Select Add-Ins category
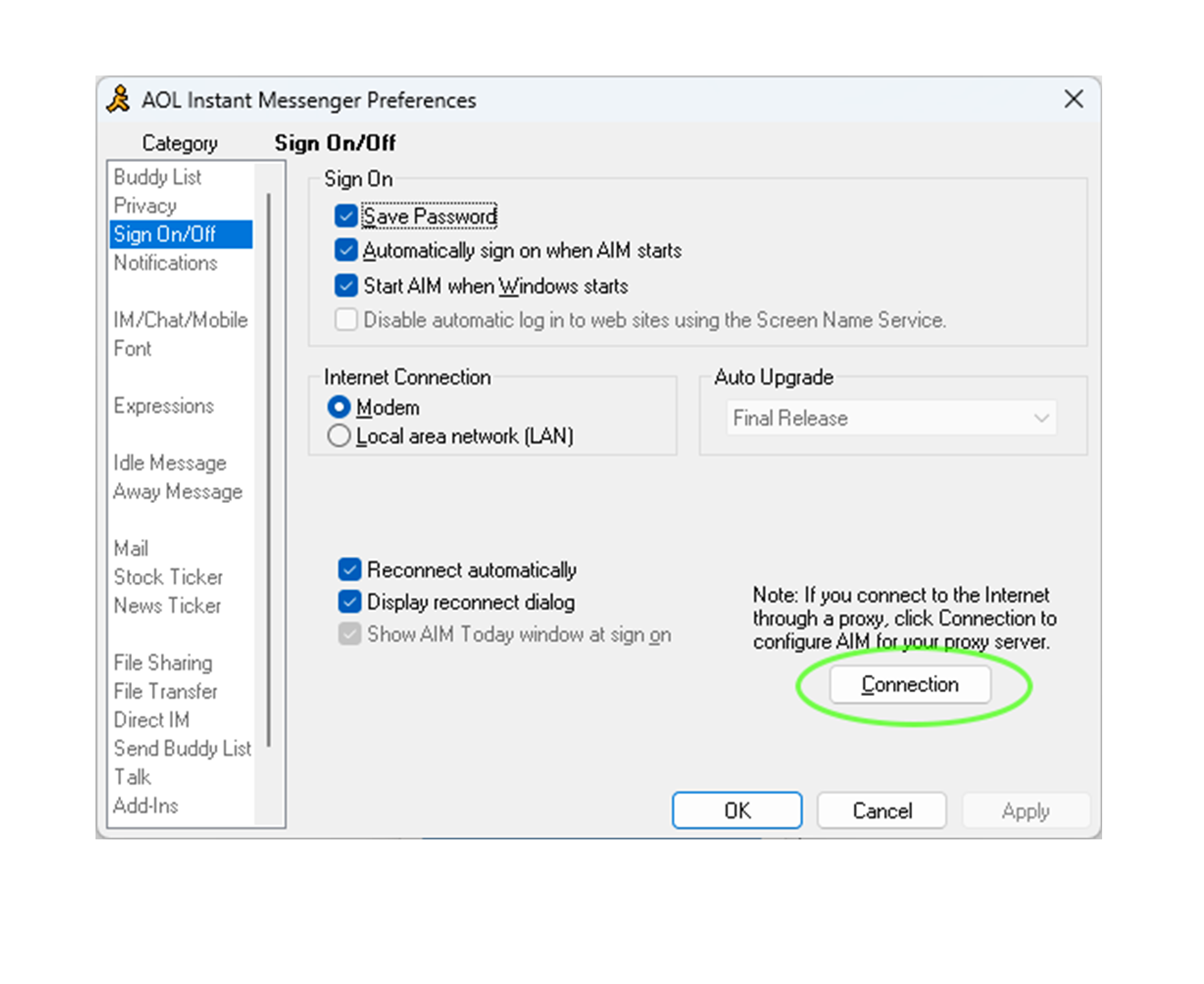This screenshot has height=984, width=1204. 145,806
